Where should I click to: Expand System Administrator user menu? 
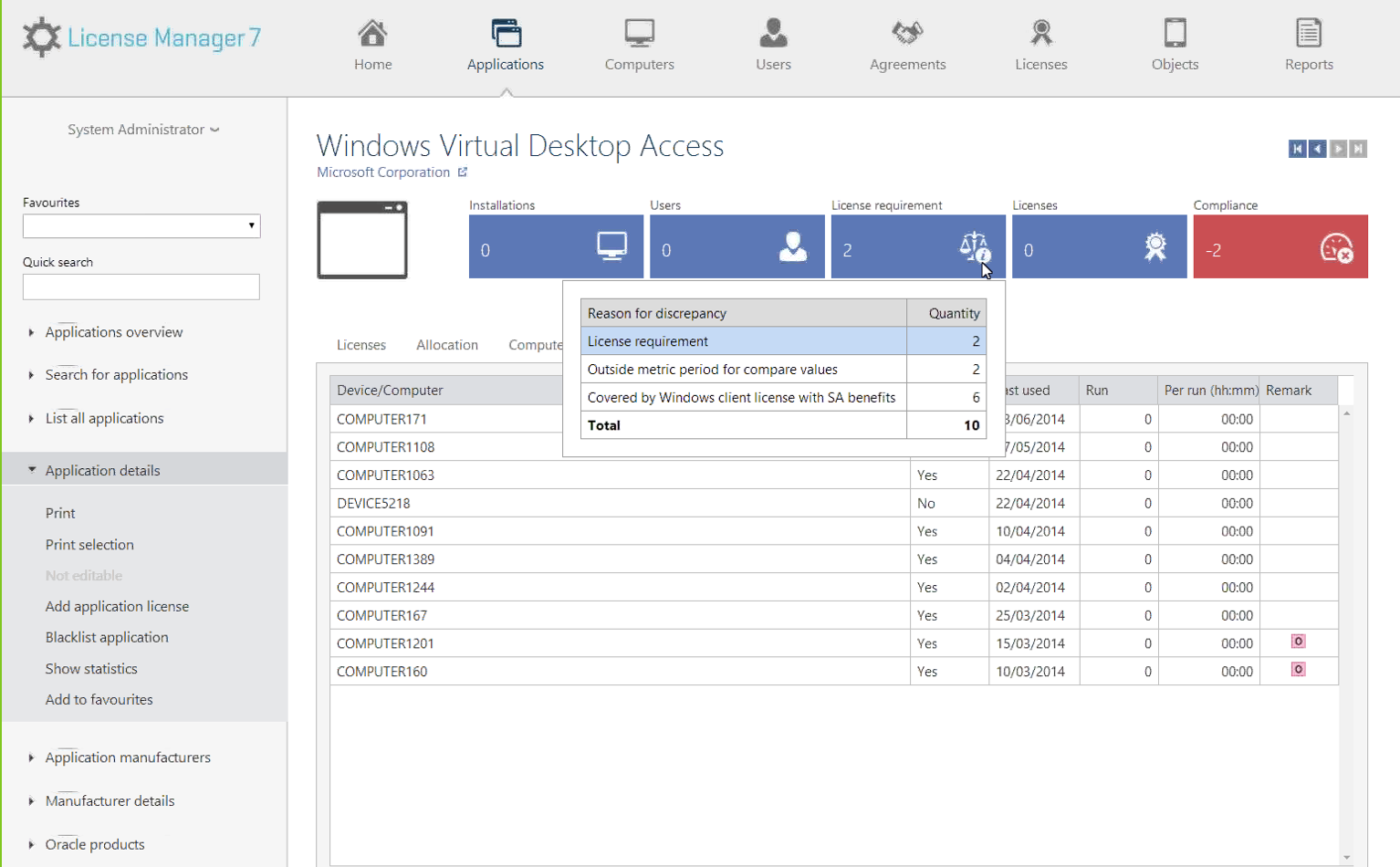(143, 130)
